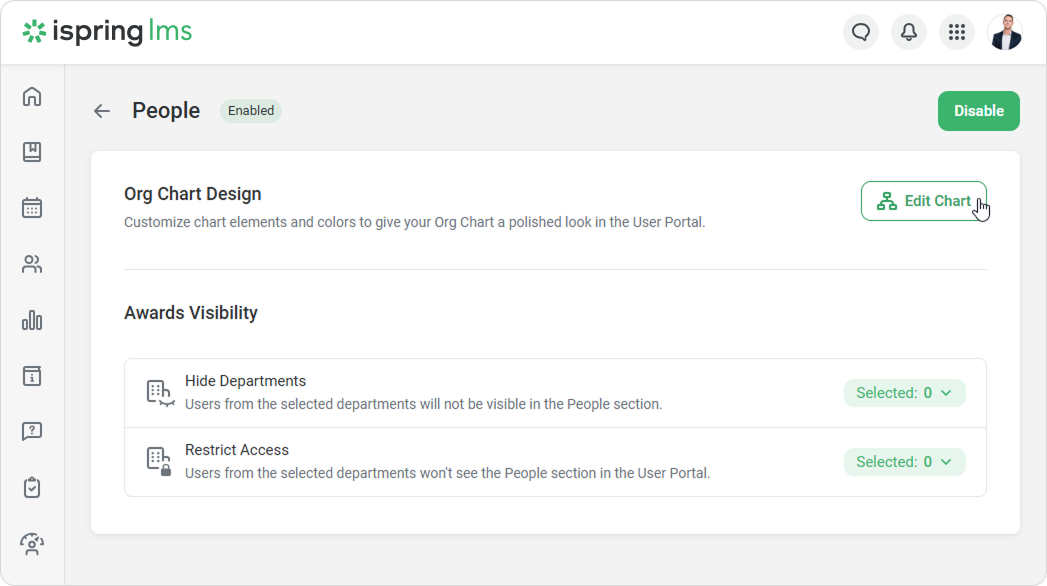Expand Hide Departments selected dropdown
Image resolution: width=1047 pixels, height=586 pixels.
tap(904, 393)
